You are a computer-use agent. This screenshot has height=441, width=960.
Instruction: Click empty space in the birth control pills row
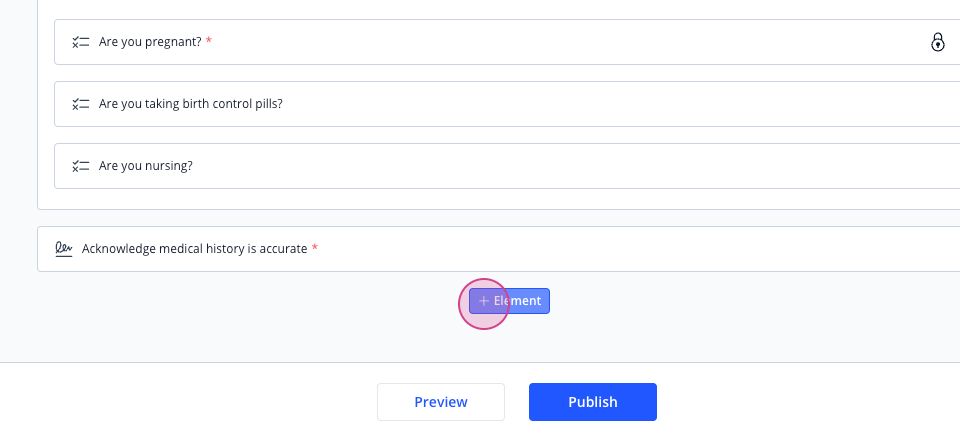click(x=612, y=104)
